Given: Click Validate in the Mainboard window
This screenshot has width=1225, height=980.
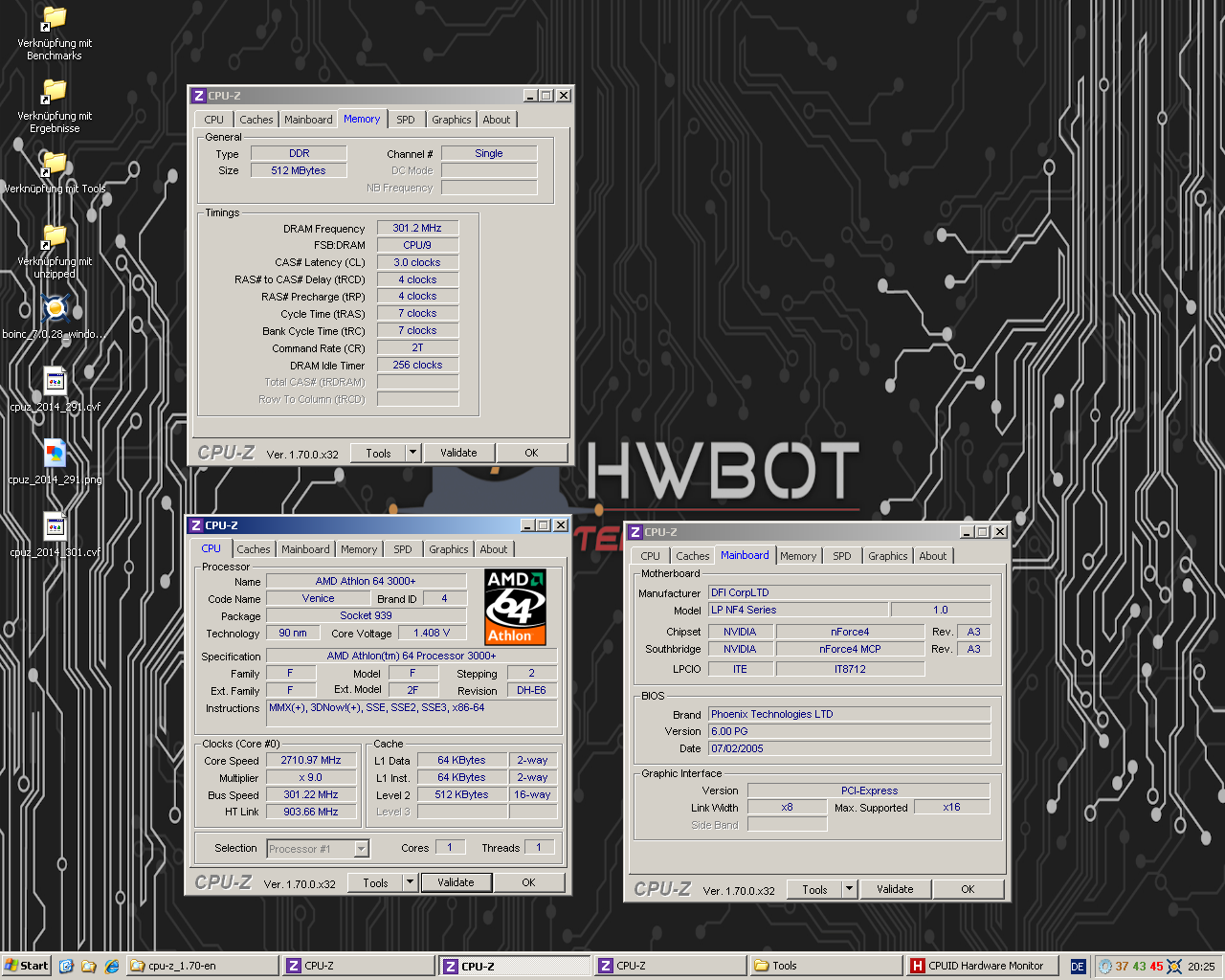Looking at the screenshot, I should pos(895,889).
